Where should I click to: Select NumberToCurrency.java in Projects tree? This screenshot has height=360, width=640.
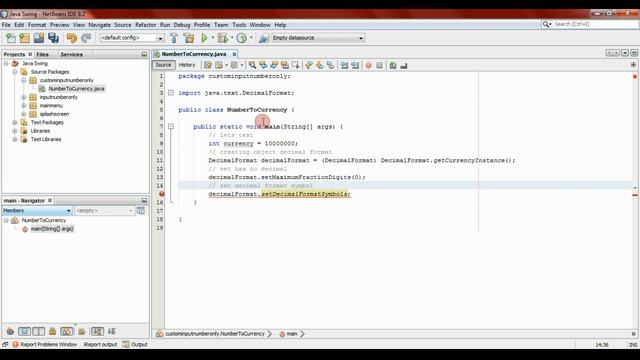(x=76, y=89)
